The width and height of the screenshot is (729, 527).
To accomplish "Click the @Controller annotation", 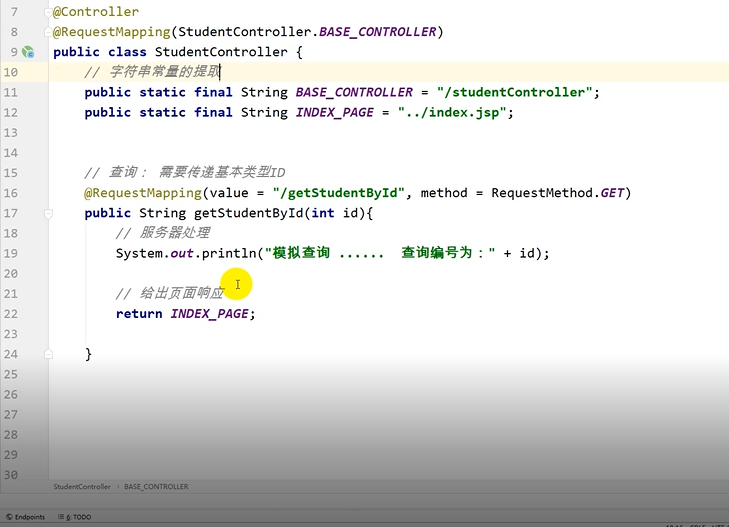I will point(96,12).
